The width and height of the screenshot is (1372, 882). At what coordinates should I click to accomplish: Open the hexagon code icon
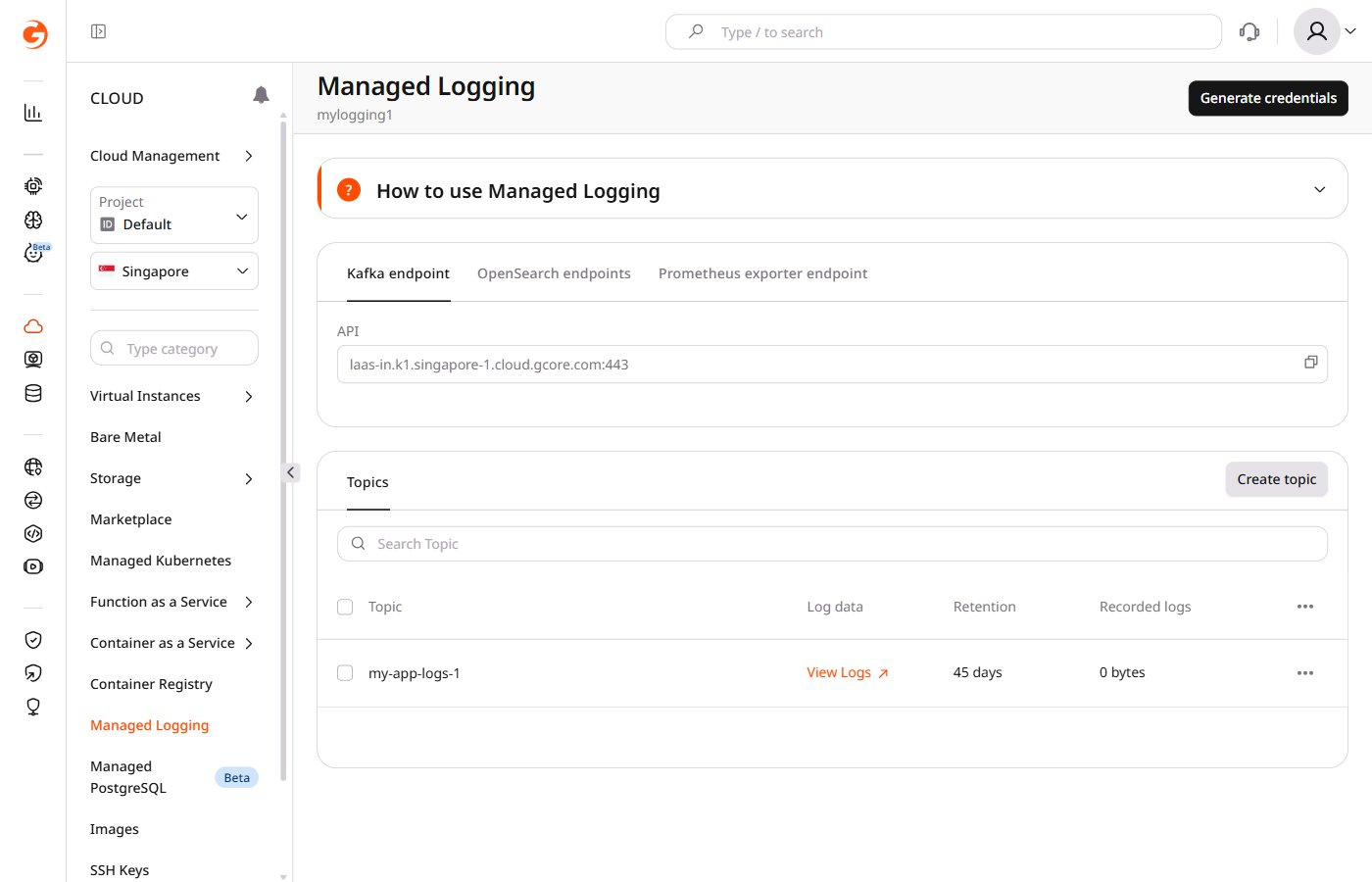33,533
